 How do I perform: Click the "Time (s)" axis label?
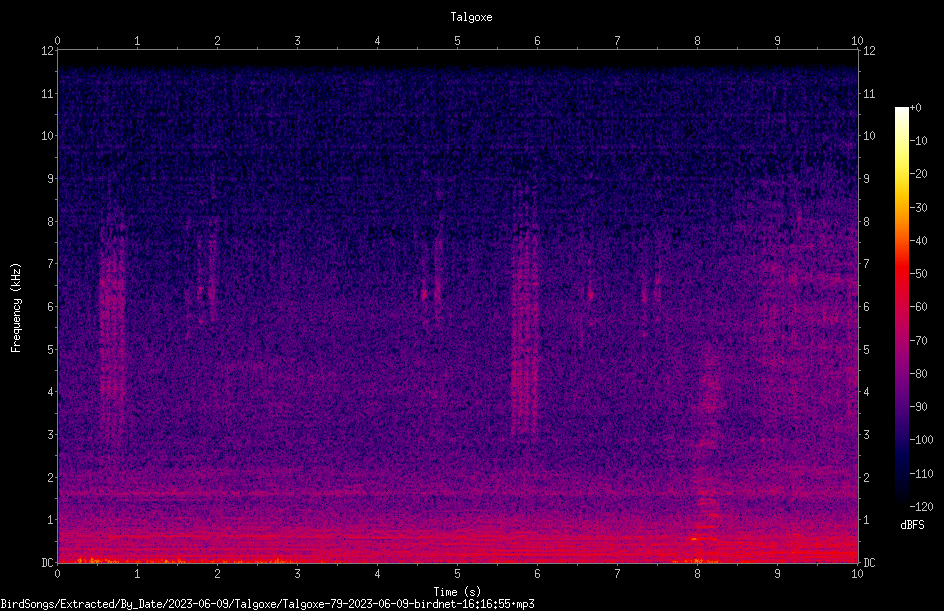457,592
